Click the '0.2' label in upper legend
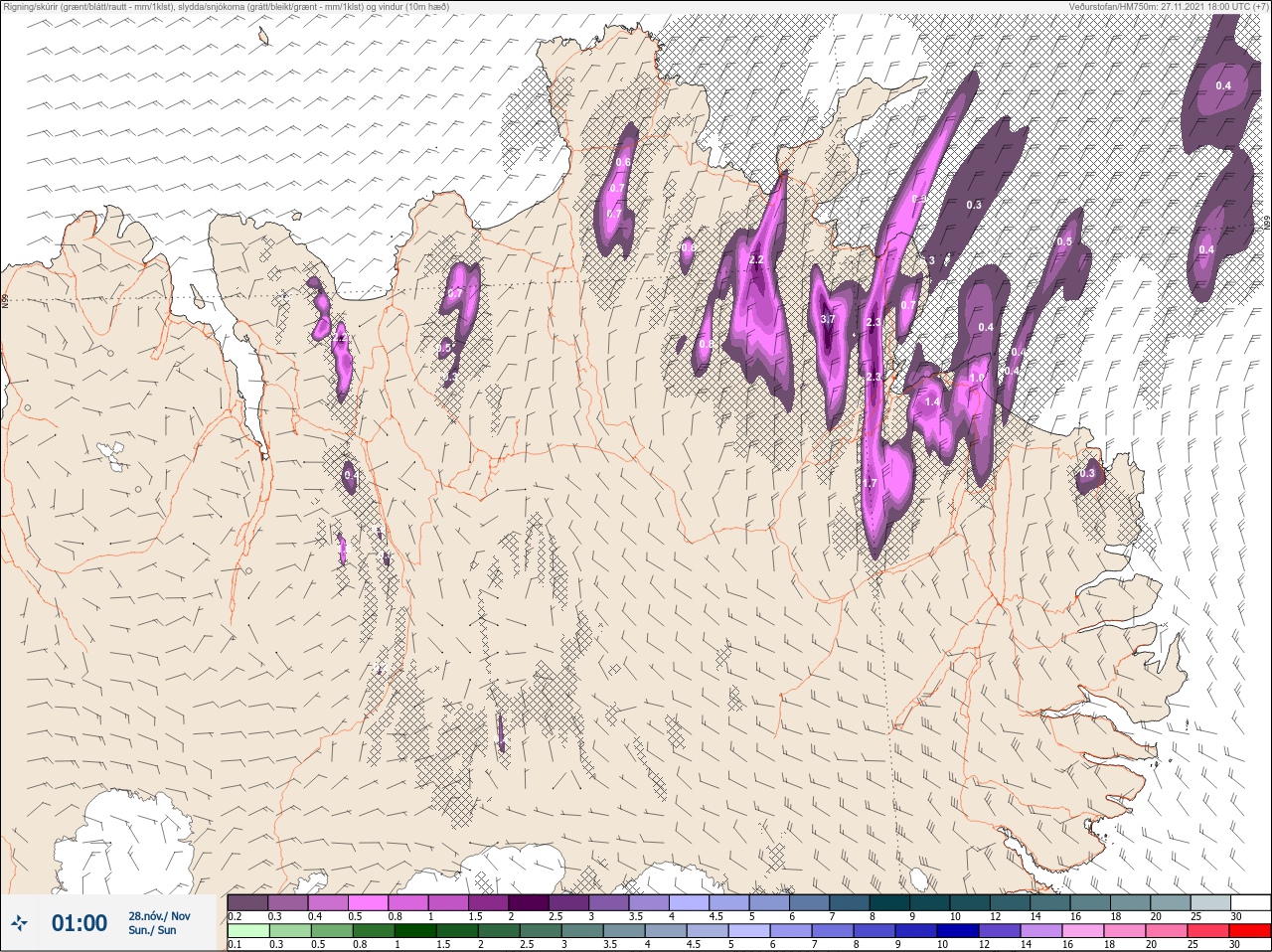 coord(235,916)
